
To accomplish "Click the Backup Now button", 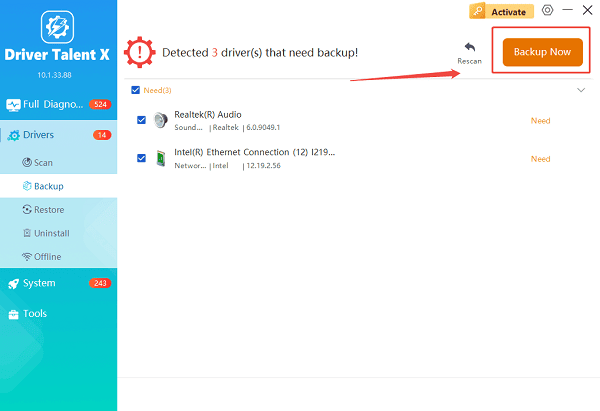I will tap(542, 52).
